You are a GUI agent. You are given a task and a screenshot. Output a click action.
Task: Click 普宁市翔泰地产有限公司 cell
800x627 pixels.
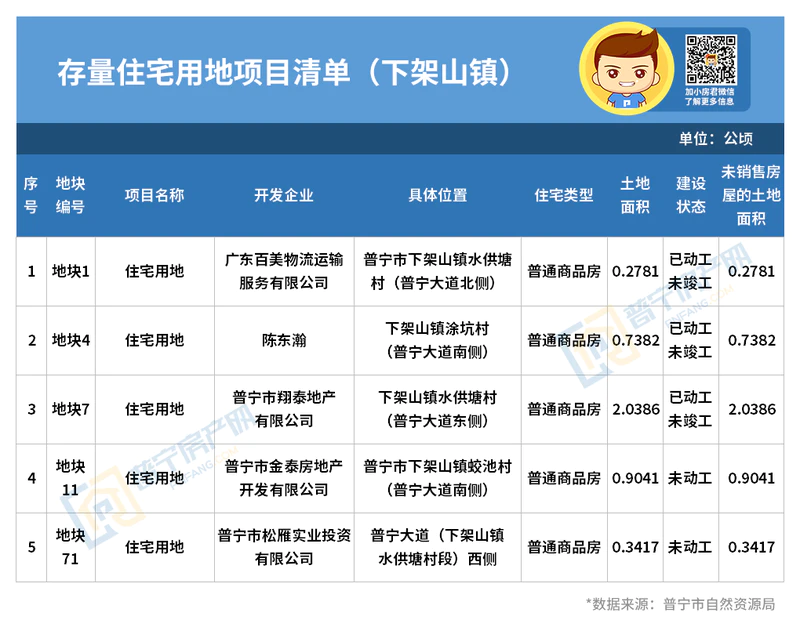pyautogui.click(x=284, y=409)
